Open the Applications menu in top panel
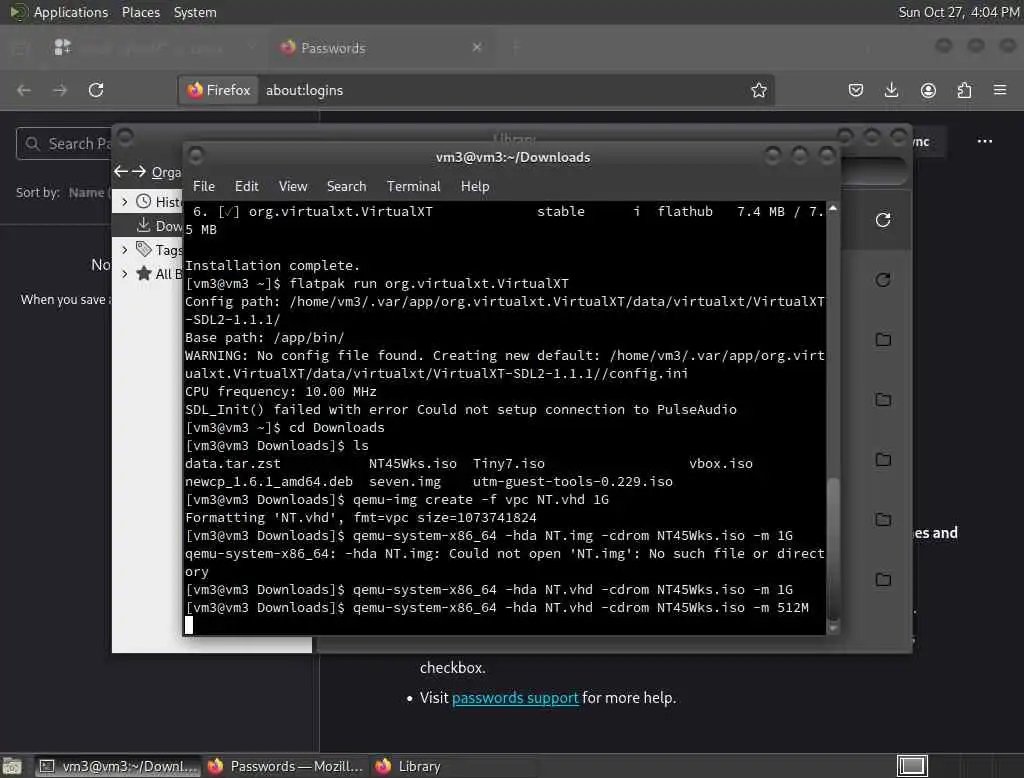 tap(71, 12)
